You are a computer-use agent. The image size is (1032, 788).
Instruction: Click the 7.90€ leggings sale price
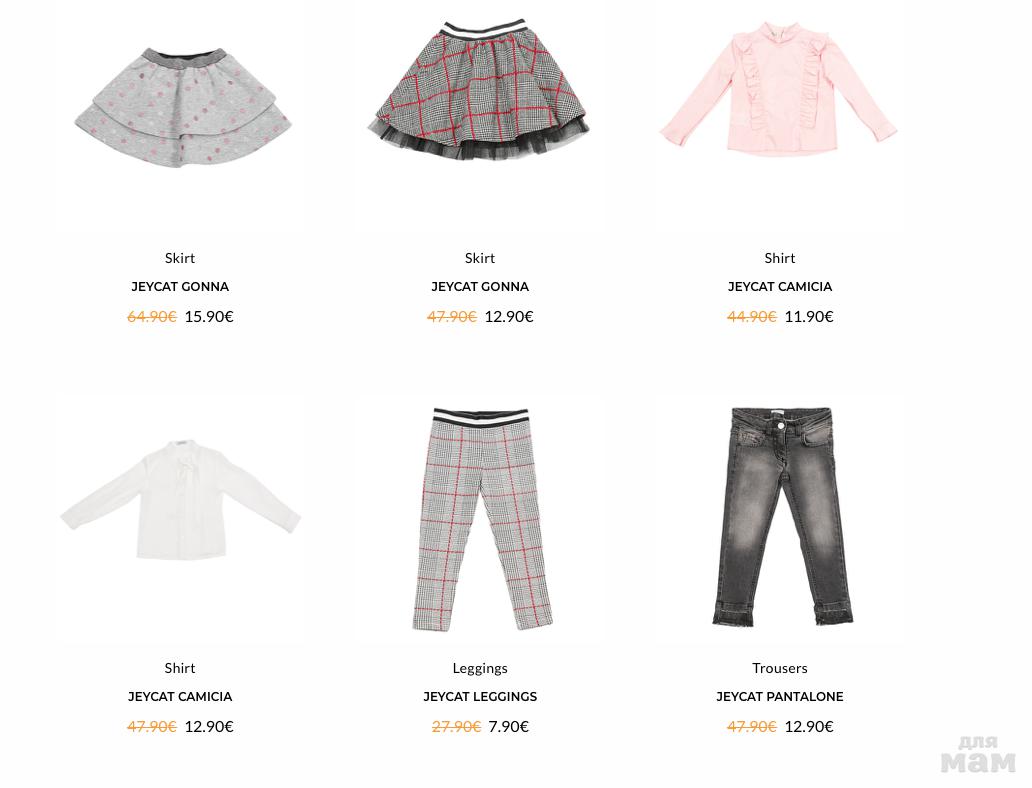click(x=509, y=727)
